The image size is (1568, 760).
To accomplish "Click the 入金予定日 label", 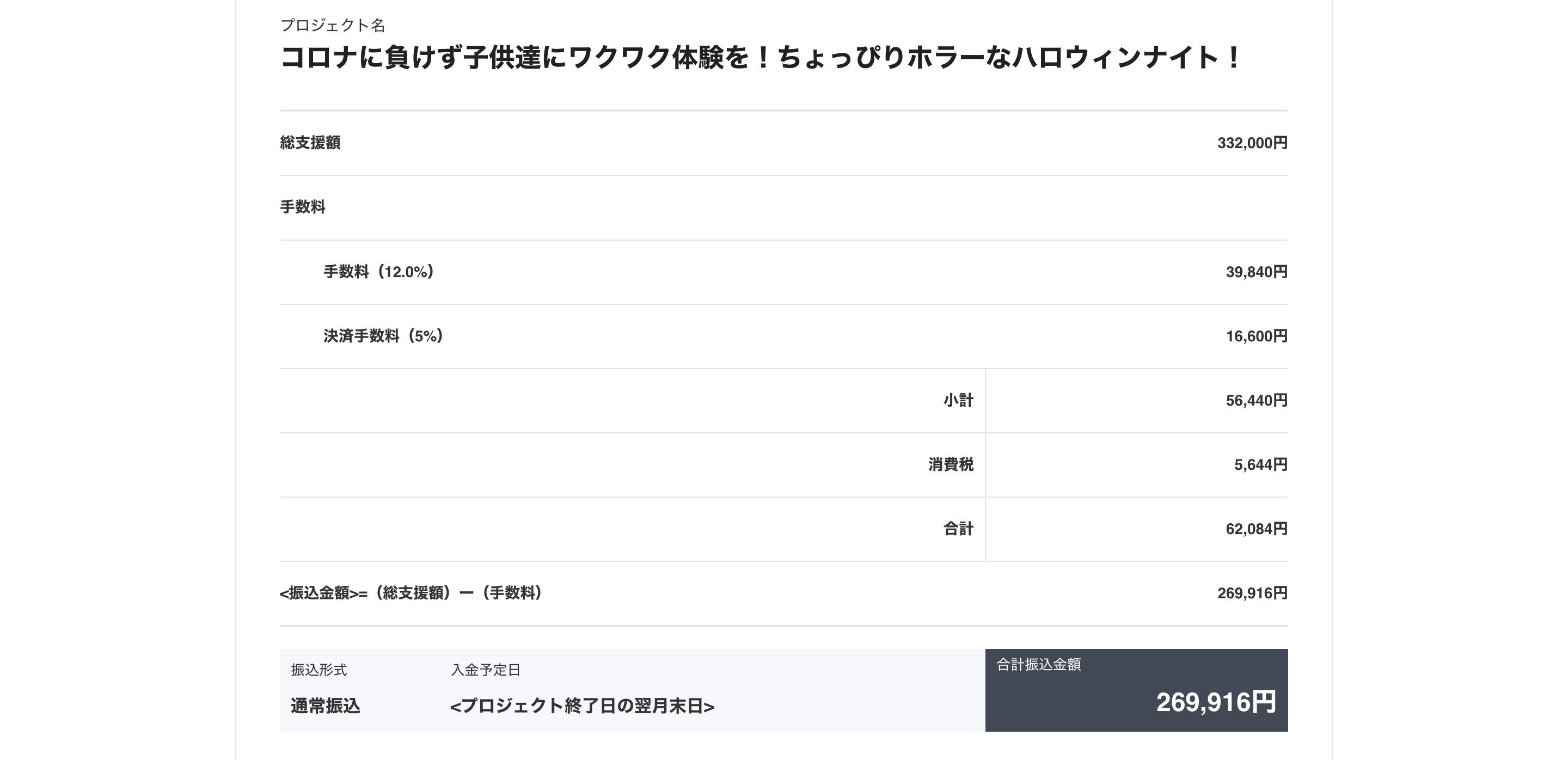I will [x=485, y=670].
